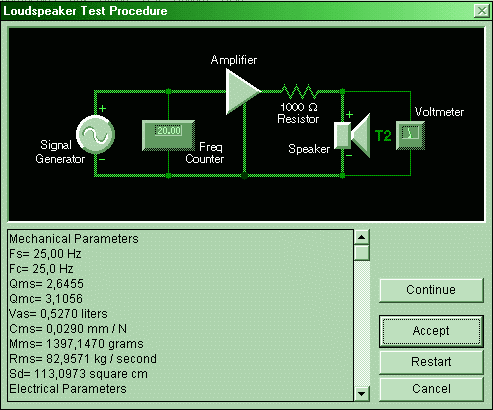Click the Signal Generator sine wave icon

96,134
